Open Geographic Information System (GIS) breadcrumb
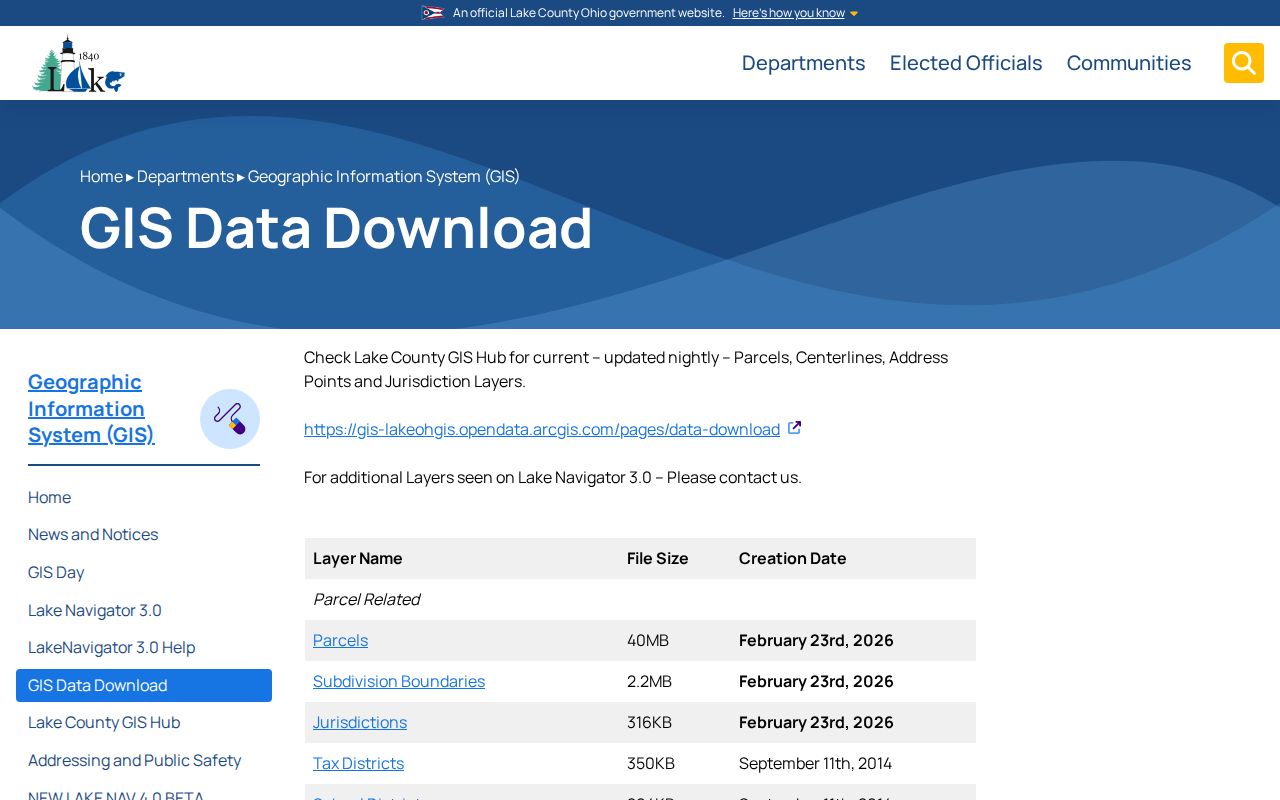This screenshot has height=800, width=1280. [384, 176]
